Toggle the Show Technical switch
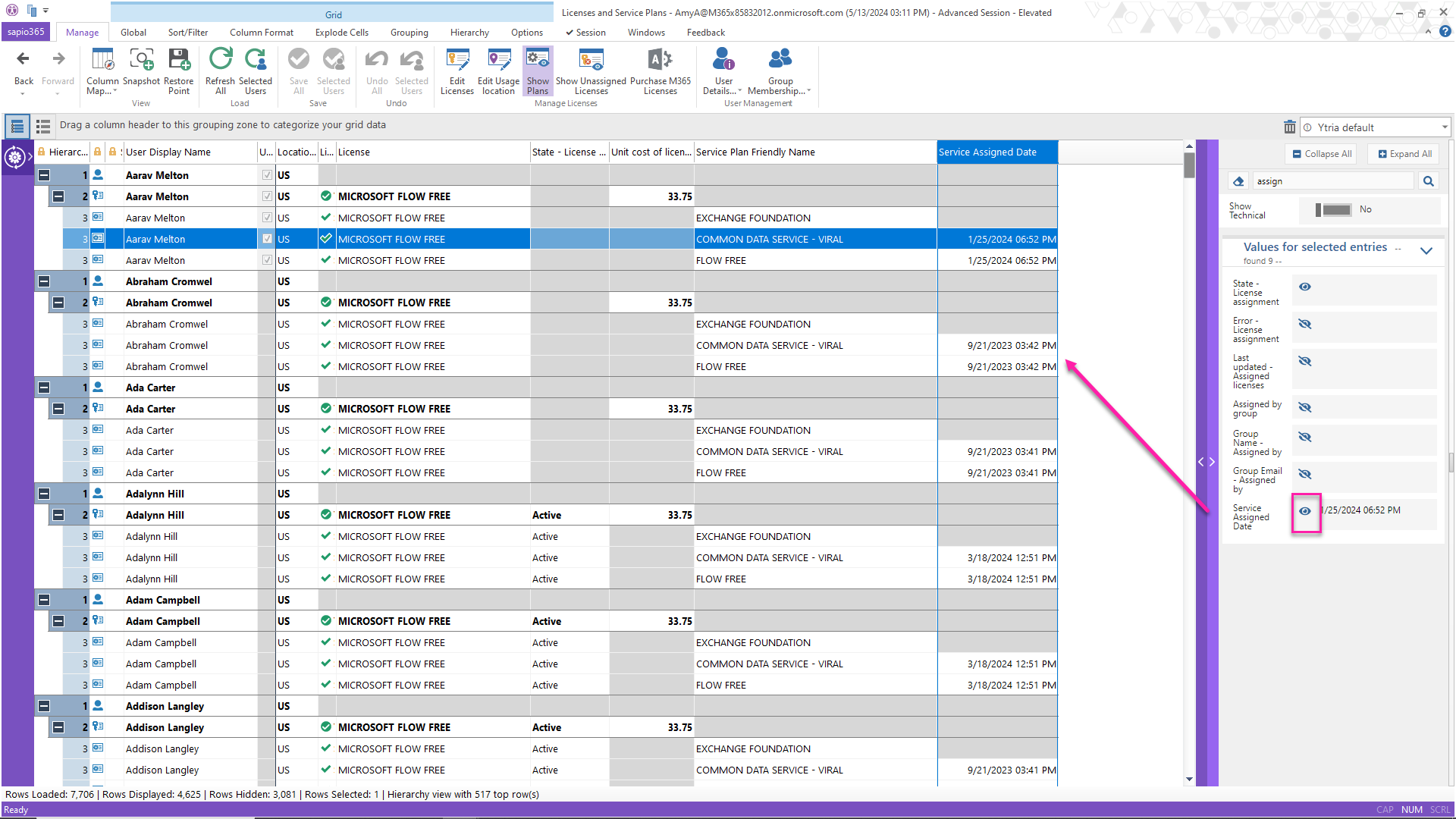 1333,209
